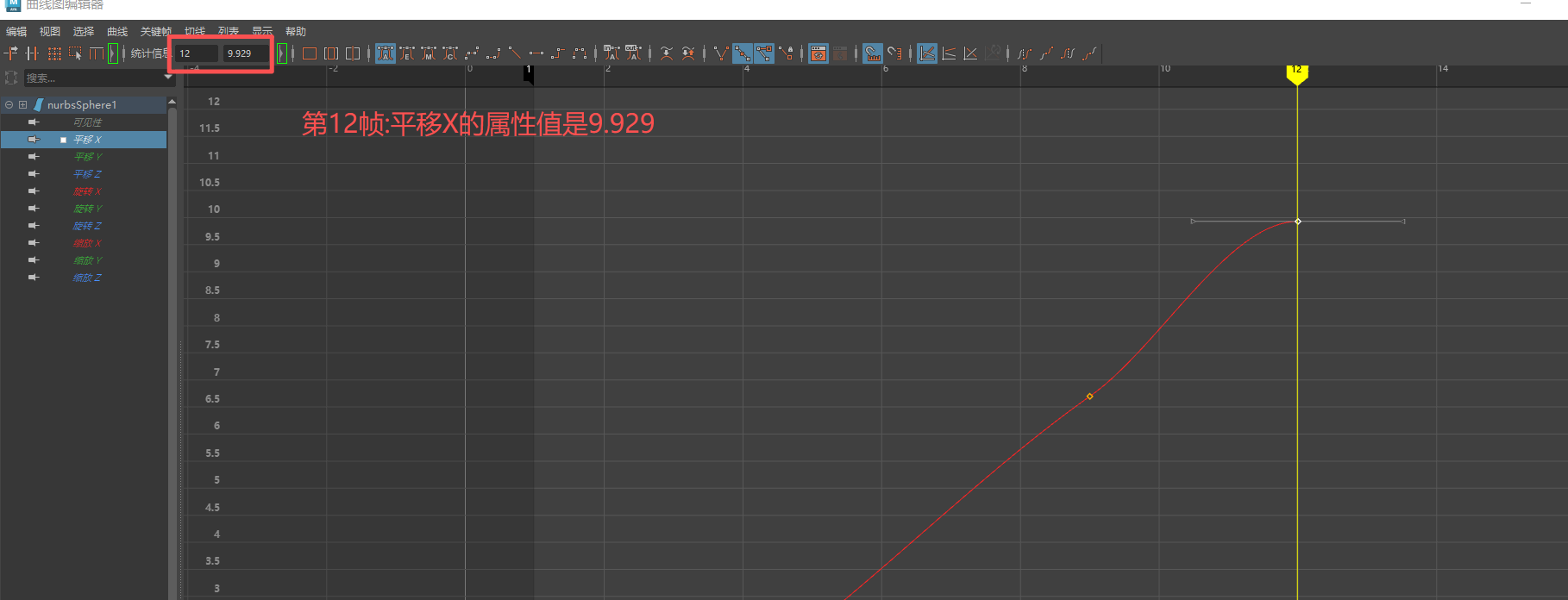Open the 帮助 menu

296,32
